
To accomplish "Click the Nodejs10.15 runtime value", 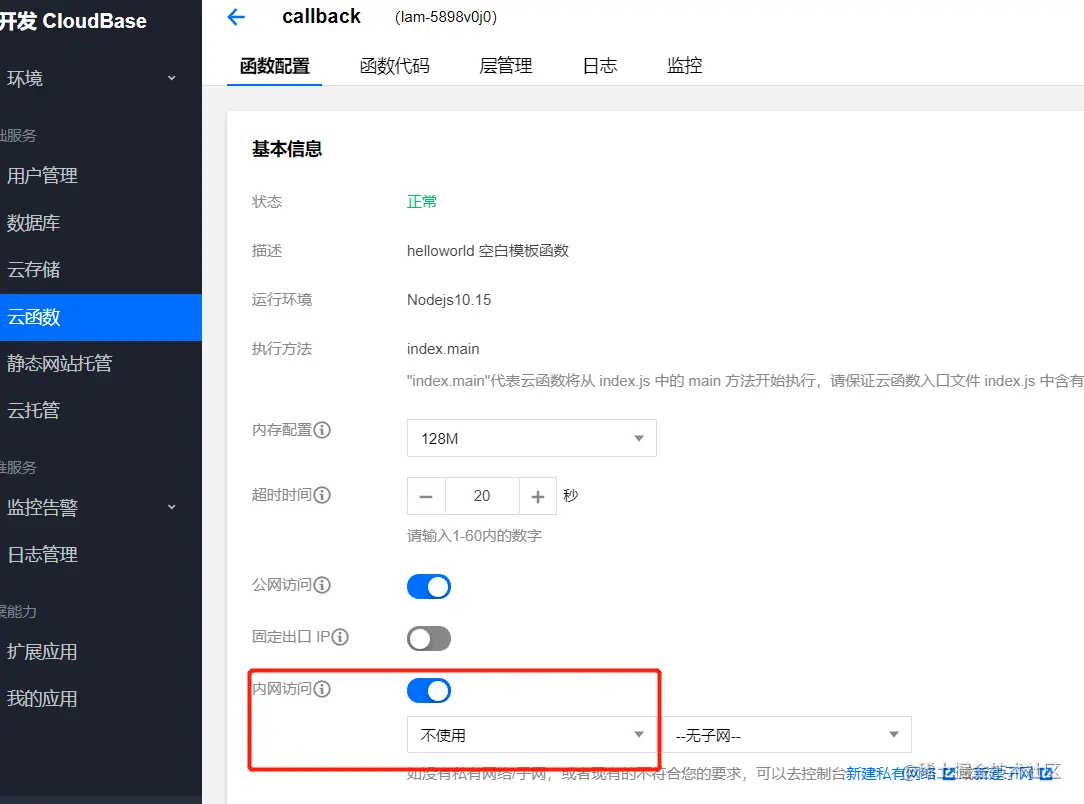I will click(x=449, y=300).
